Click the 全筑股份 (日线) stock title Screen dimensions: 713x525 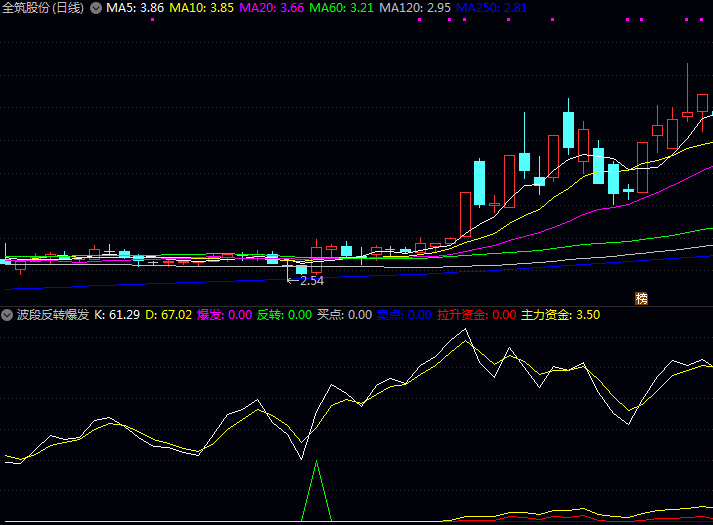[x=43, y=8]
